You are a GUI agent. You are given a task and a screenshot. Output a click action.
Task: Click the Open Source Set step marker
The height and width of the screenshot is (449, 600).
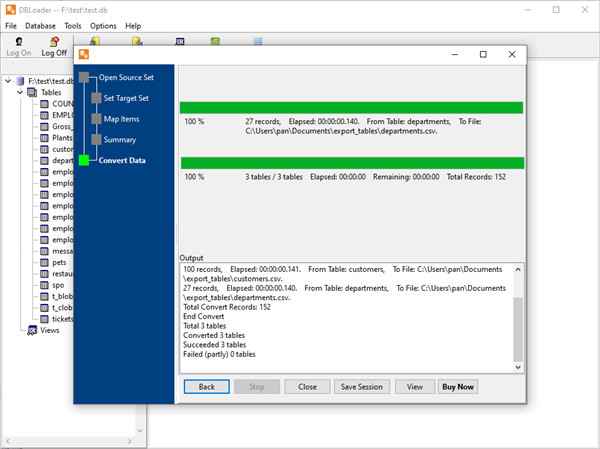pos(84,77)
